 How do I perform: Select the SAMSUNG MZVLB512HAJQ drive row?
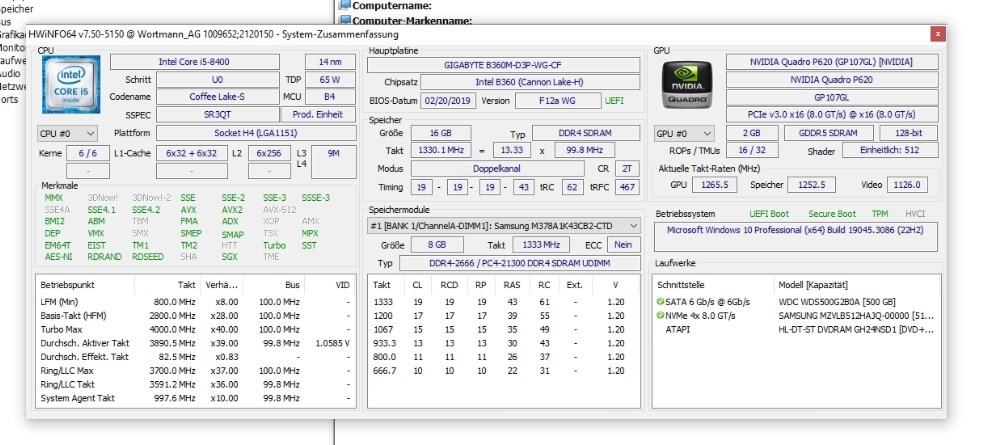coord(796,315)
